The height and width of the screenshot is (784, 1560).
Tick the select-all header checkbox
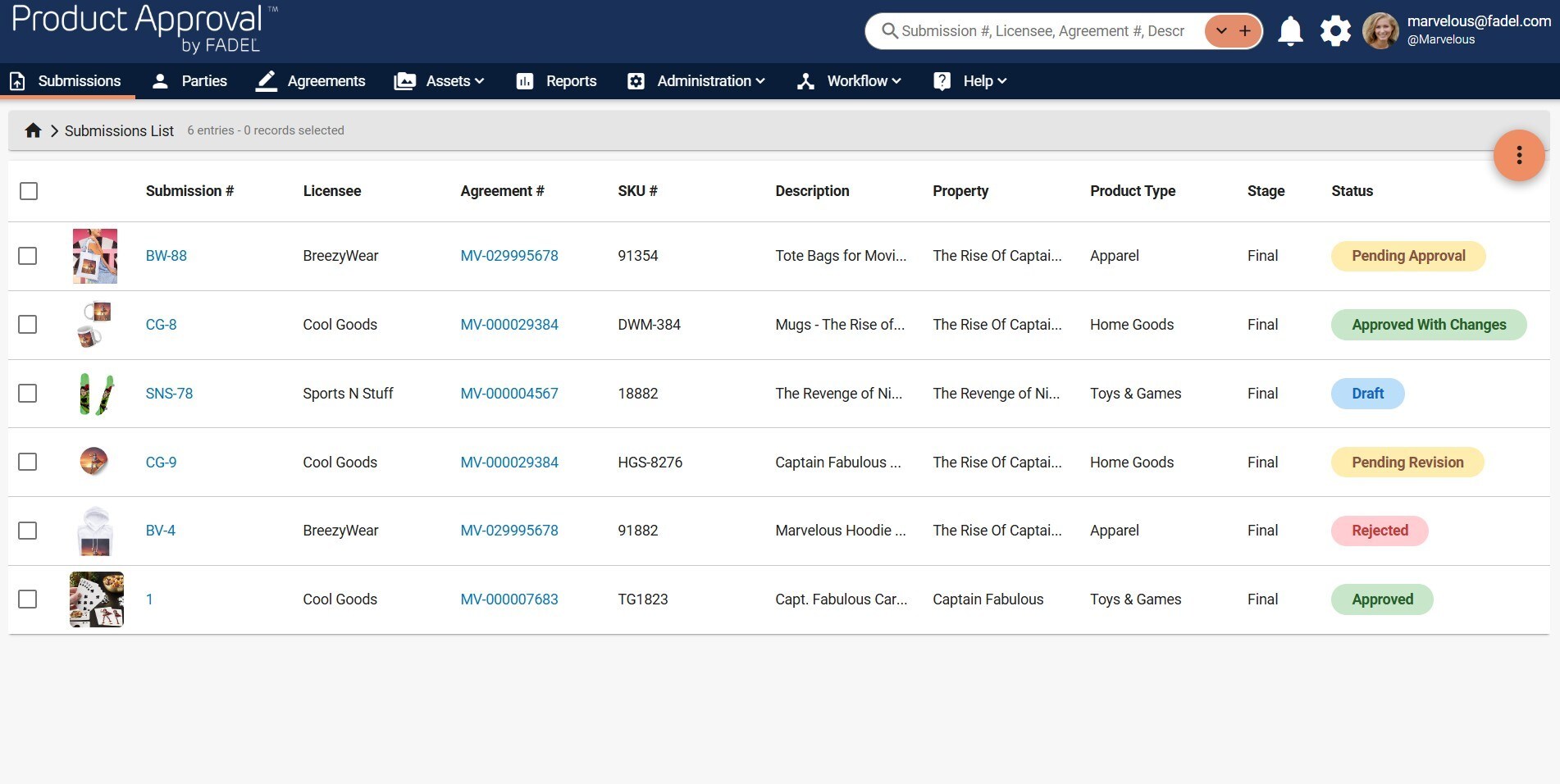click(x=29, y=191)
